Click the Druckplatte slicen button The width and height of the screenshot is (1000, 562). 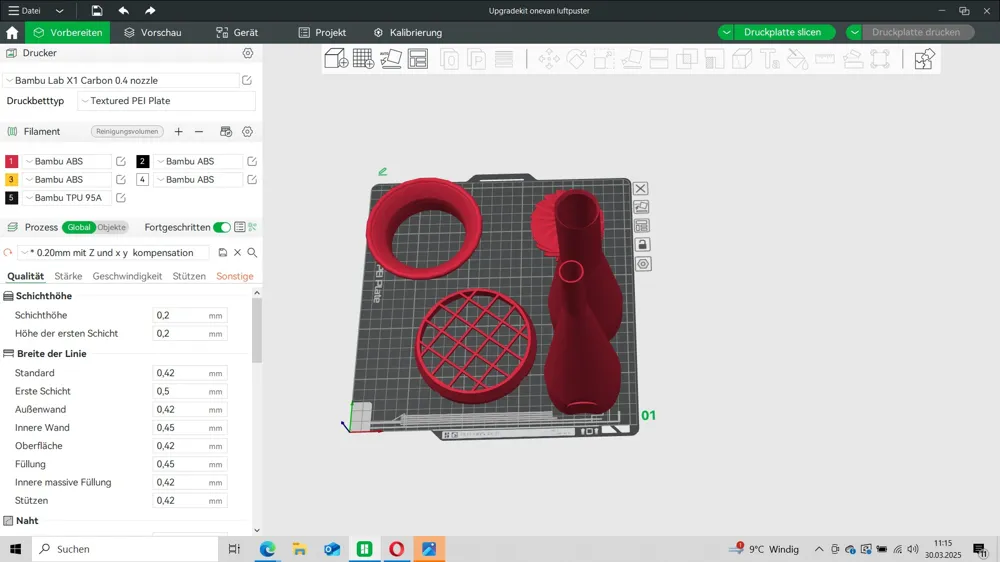pos(783,32)
